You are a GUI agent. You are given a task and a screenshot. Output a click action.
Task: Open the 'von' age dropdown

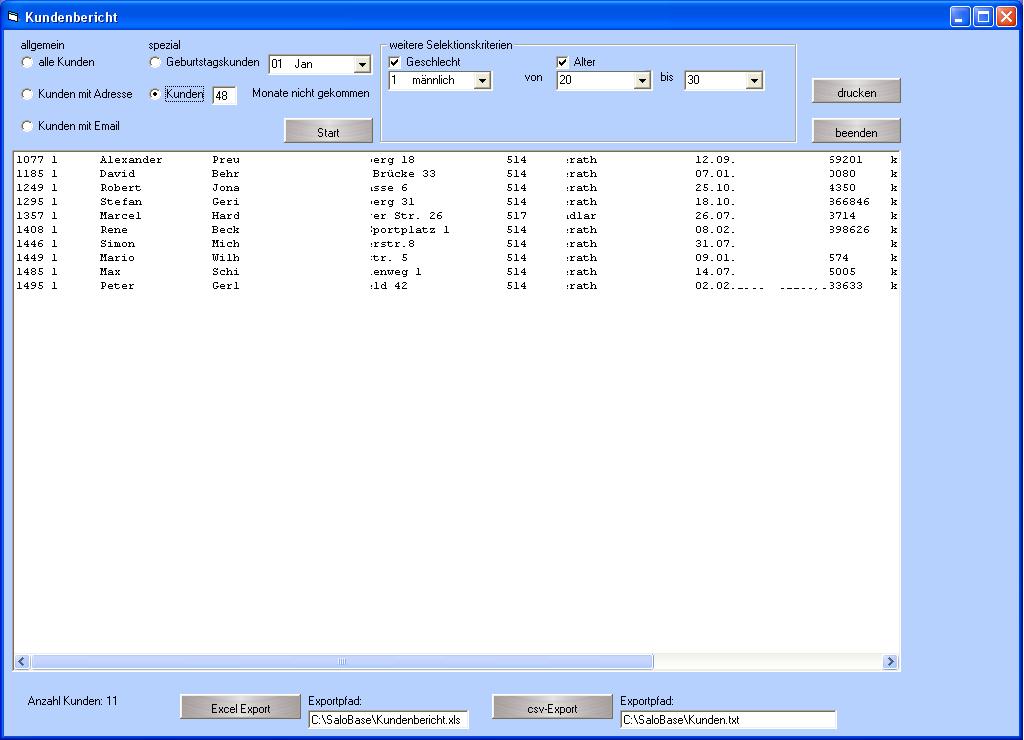[x=642, y=81]
